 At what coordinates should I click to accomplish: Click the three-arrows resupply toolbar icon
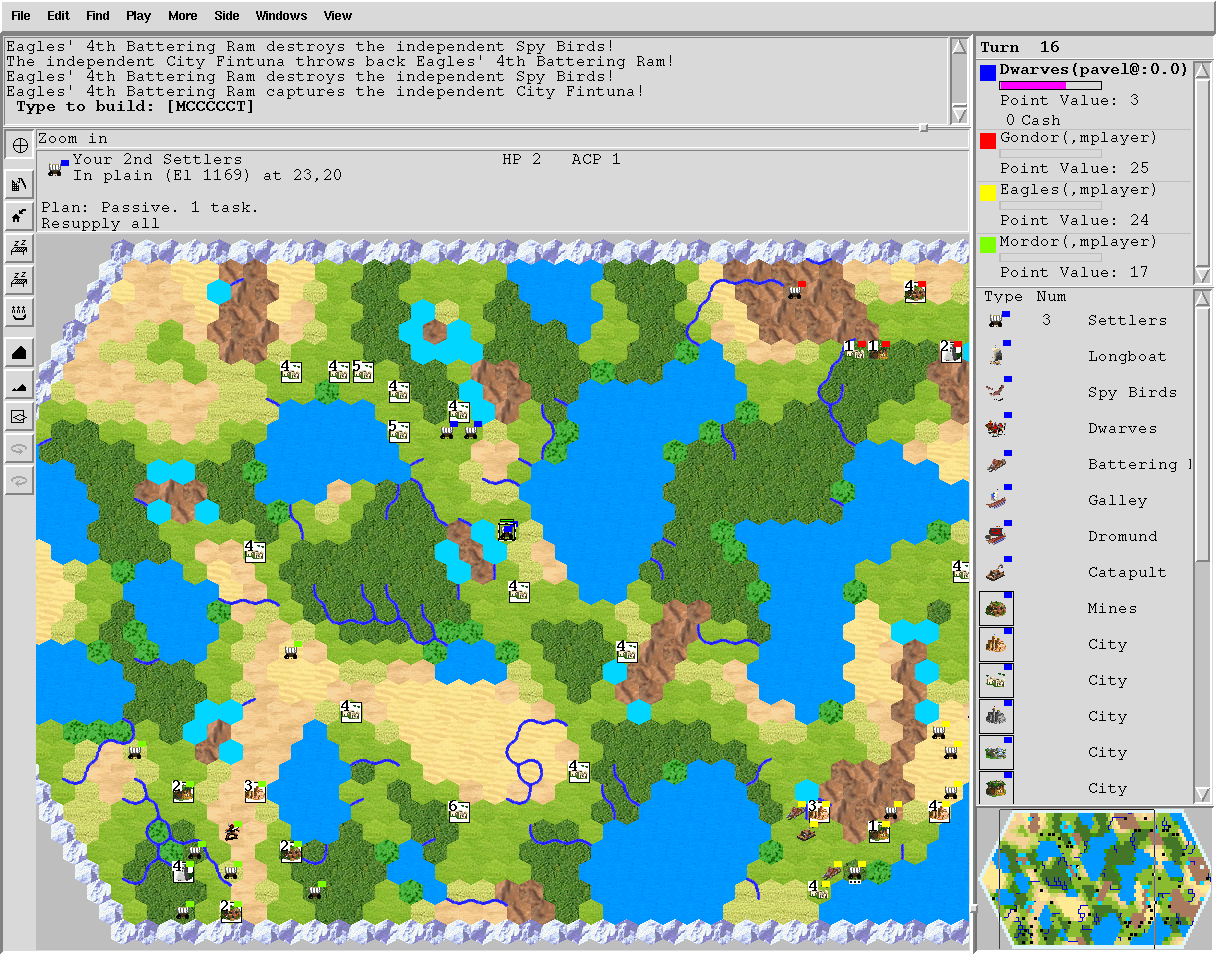pyautogui.click(x=20, y=312)
